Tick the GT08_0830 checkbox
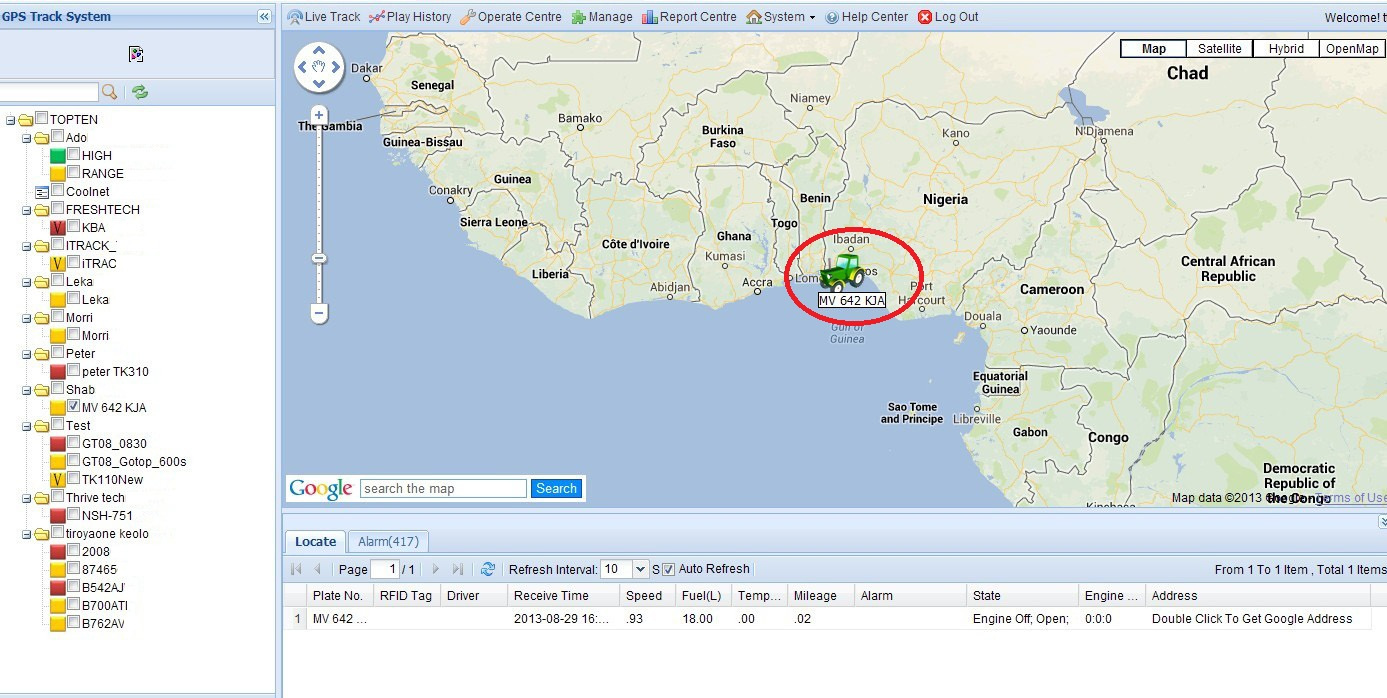The height and width of the screenshot is (698, 1387). pos(74,442)
